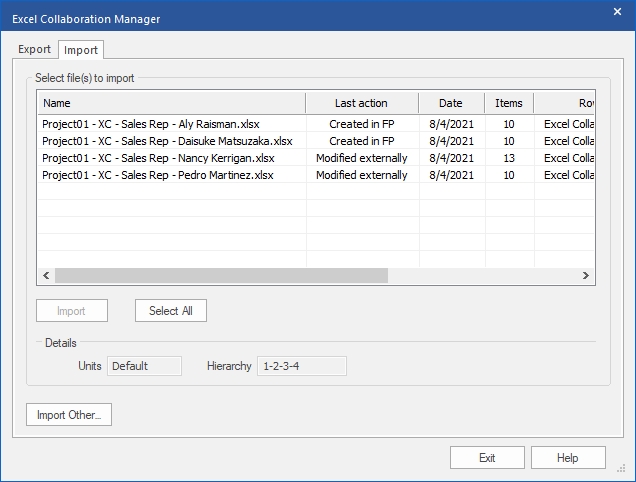Select the Aly Raisman xlsx file
The image size is (636, 482).
coord(151,124)
